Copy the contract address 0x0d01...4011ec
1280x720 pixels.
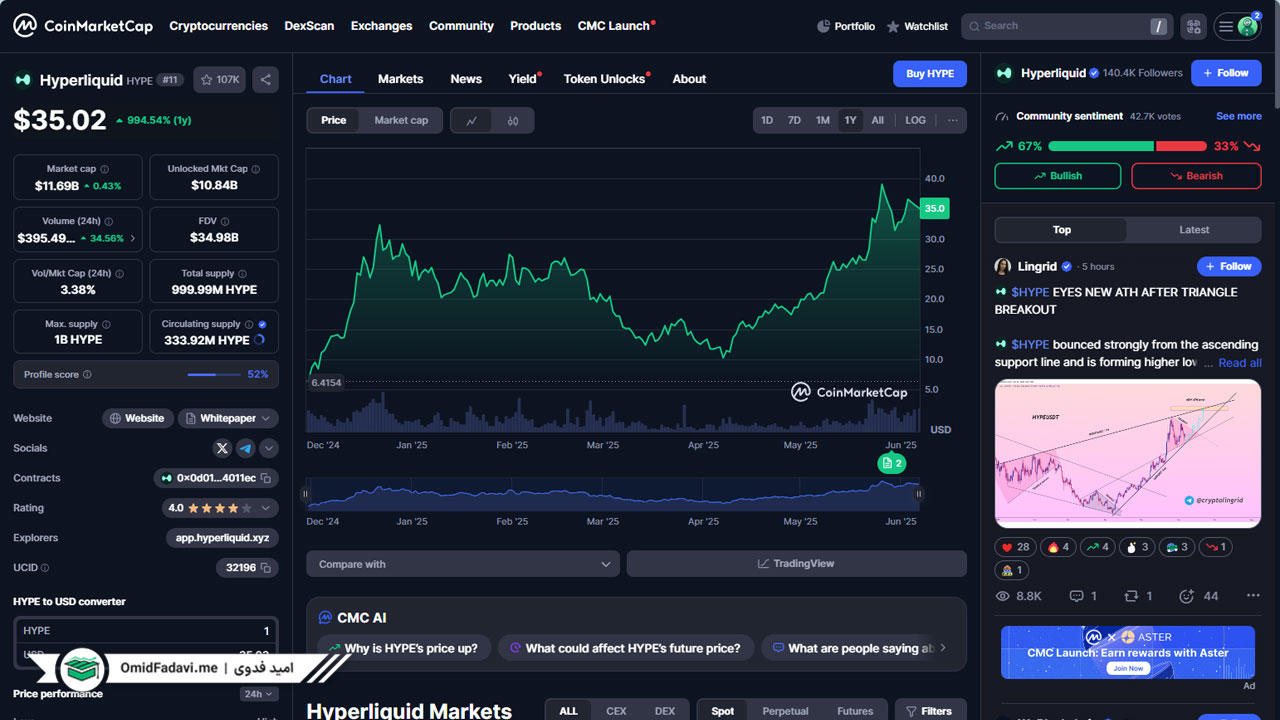(x=268, y=479)
